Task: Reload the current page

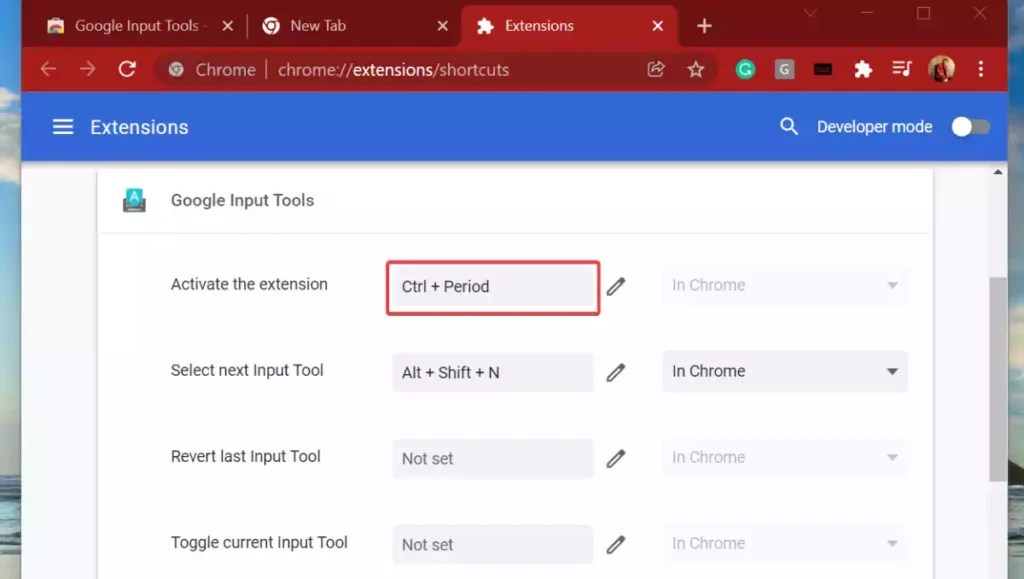Action: coord(127,69)
